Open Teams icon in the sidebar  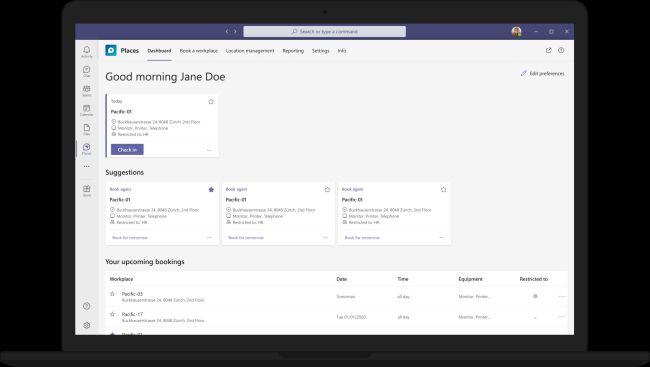click(87, 90)
